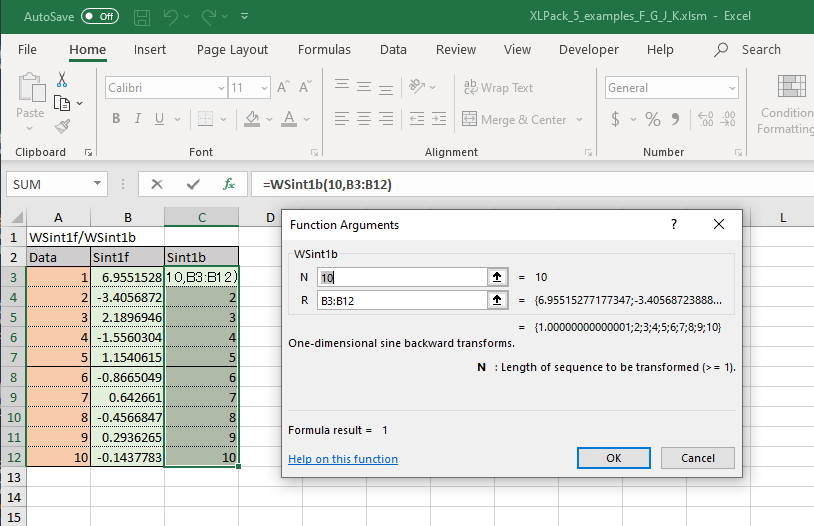This screenshot has height=526, width=814.
Task: Click the Increase Font Size icon
Action: (283, 87)
